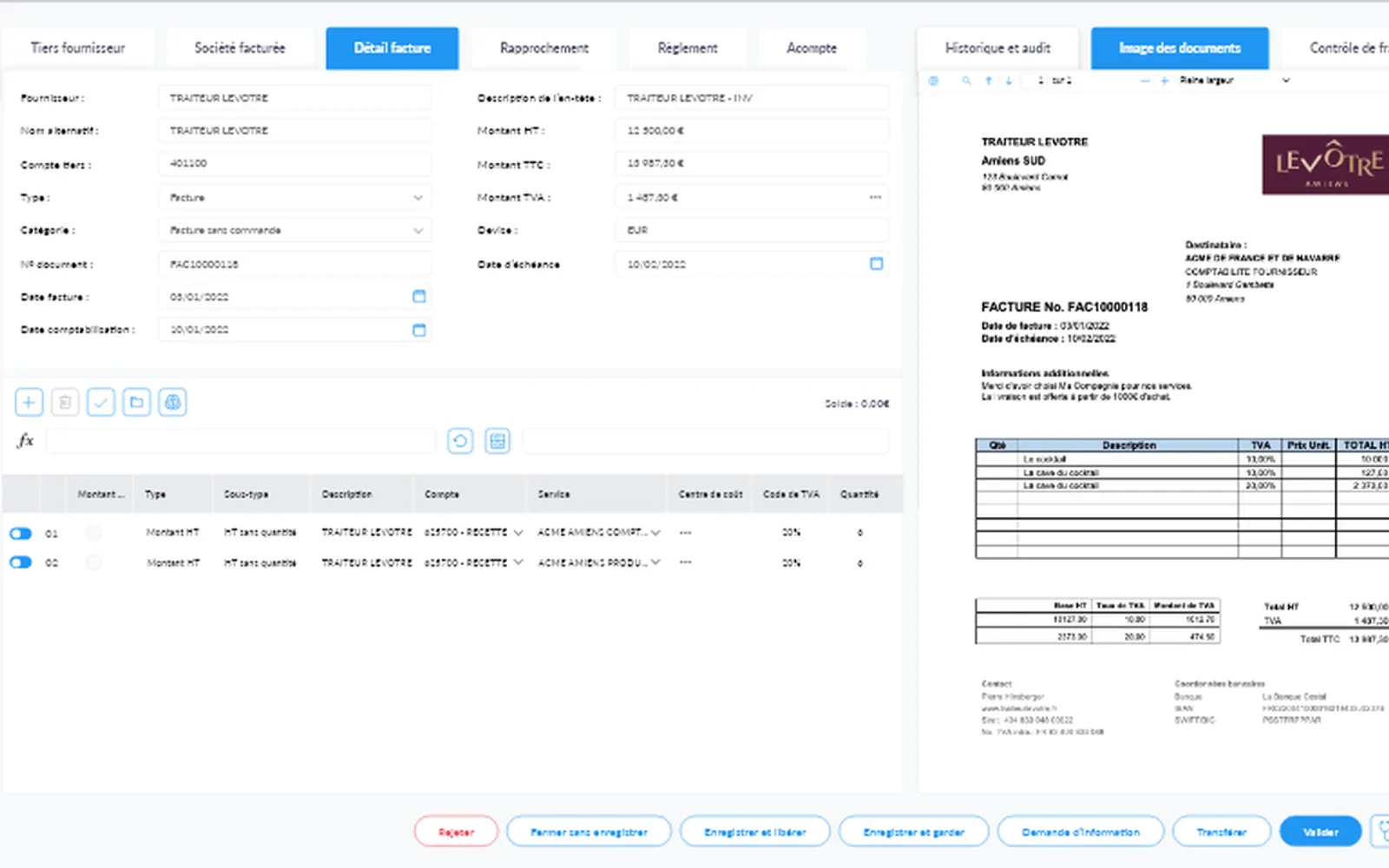
Task: Open the Historique et audit tab
Action: click(997, 49)
